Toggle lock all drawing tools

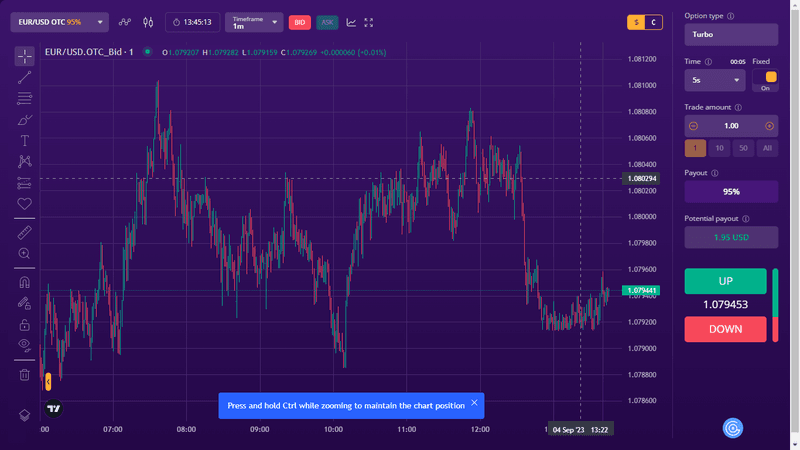(24, 325)
